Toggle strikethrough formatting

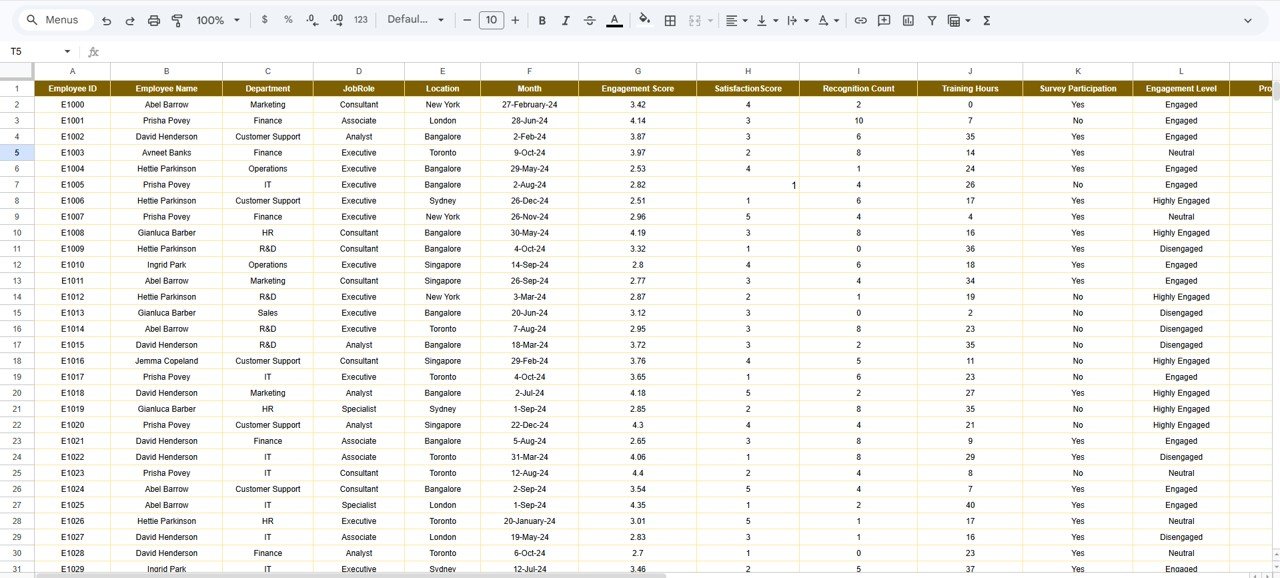[x=589, y=20]
